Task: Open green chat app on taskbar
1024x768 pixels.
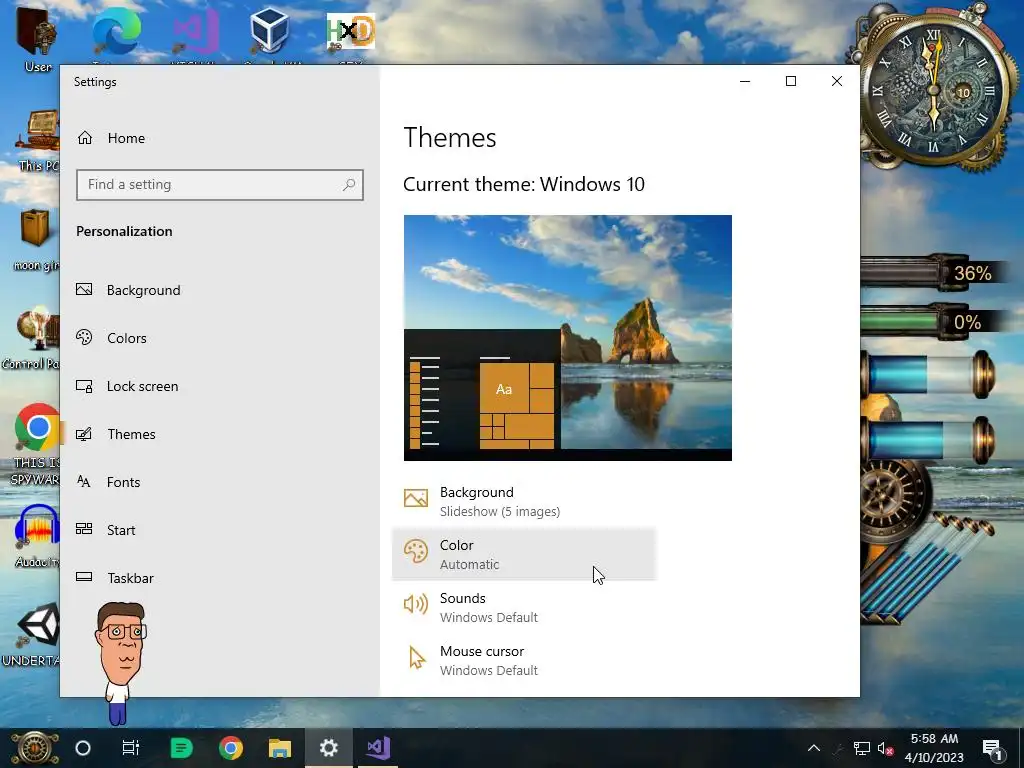Action: pos(182,748)
